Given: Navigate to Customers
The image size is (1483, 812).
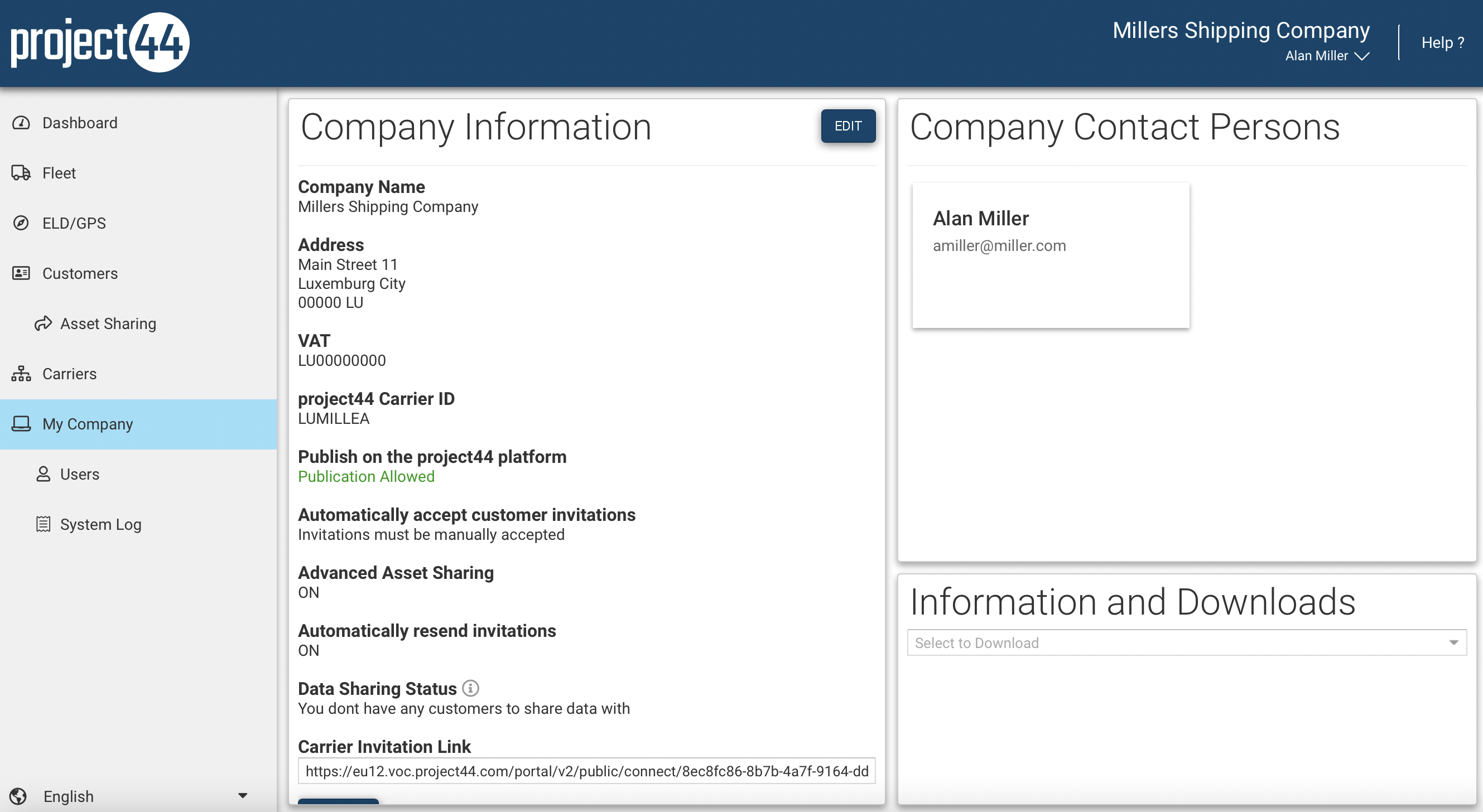Looking at the screenshot, I should (138, 273).
